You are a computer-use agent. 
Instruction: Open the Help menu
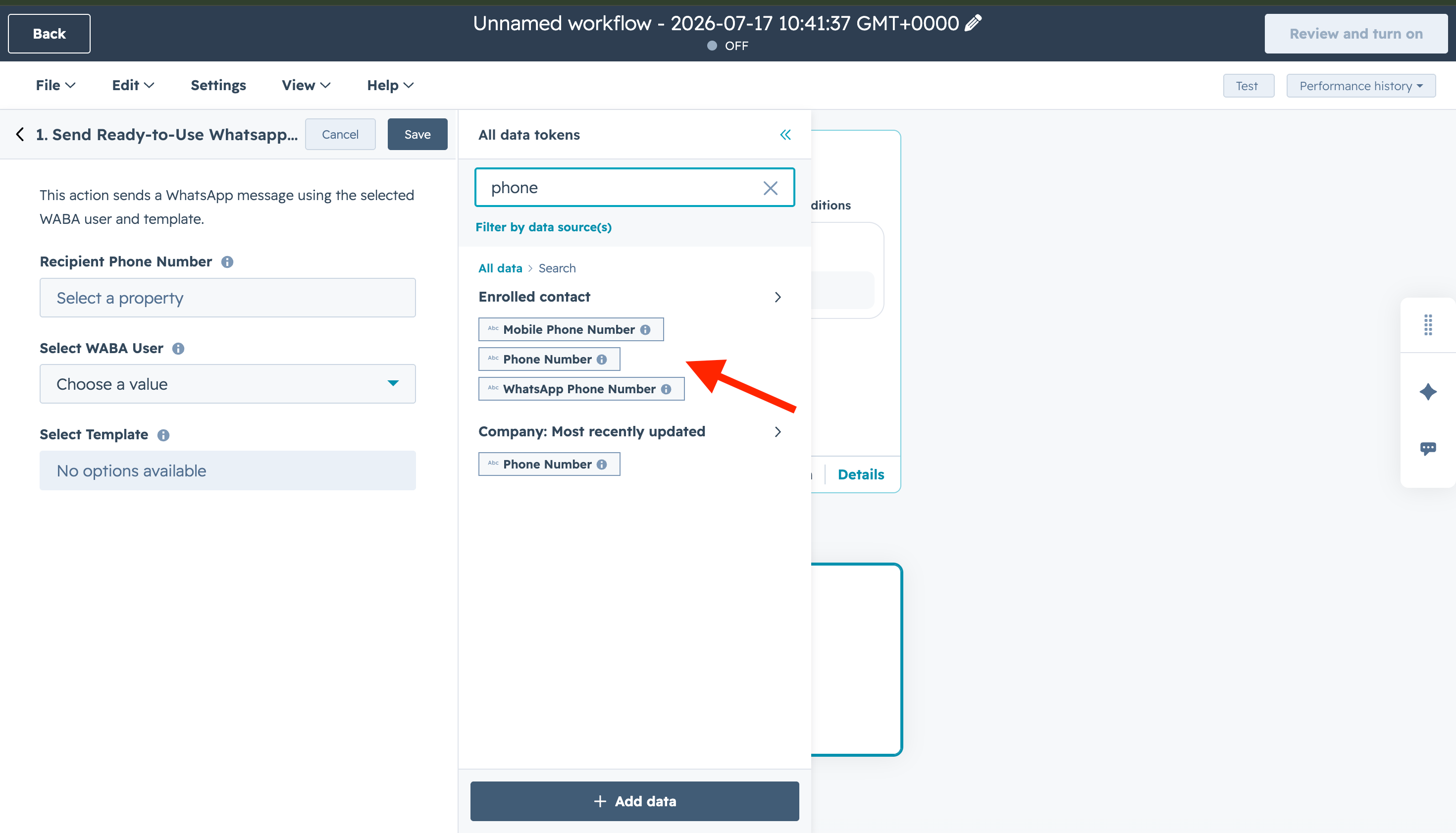tap(390, 85)
